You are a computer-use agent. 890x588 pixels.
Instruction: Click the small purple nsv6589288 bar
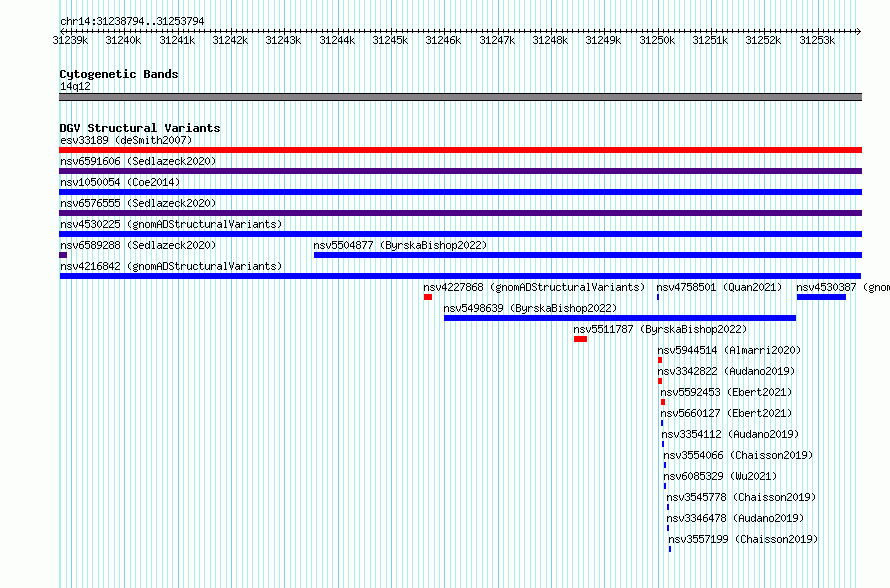coord(63,255)
